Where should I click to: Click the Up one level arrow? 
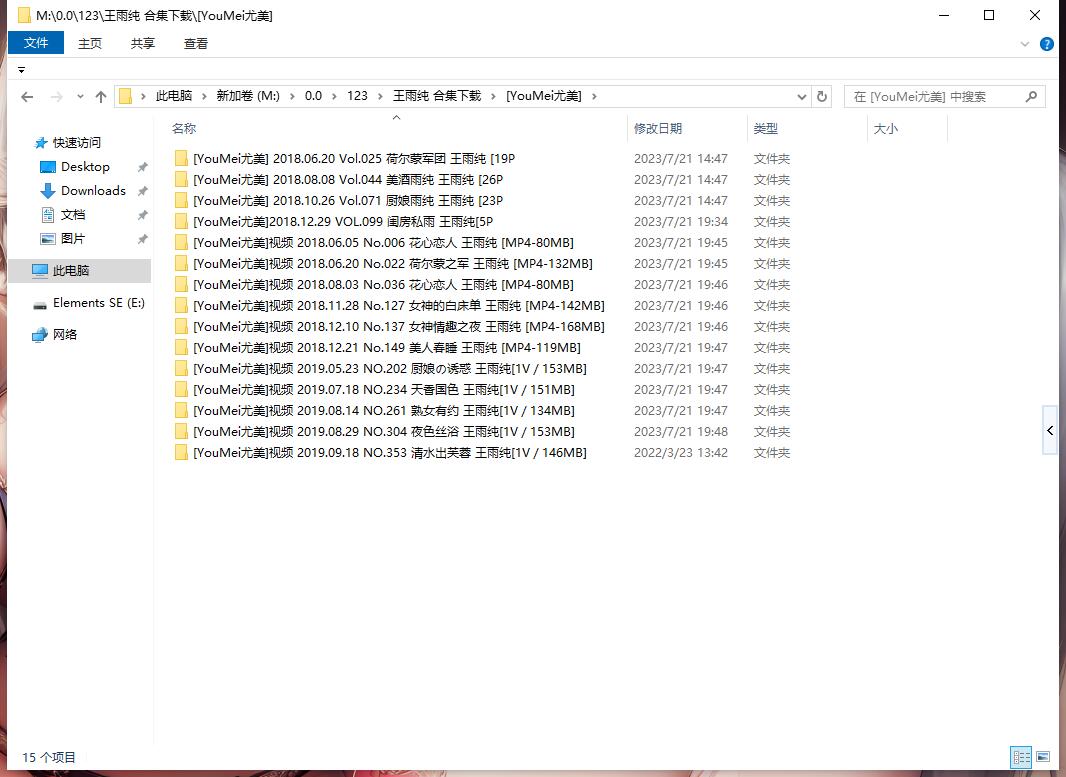point(100,97)
